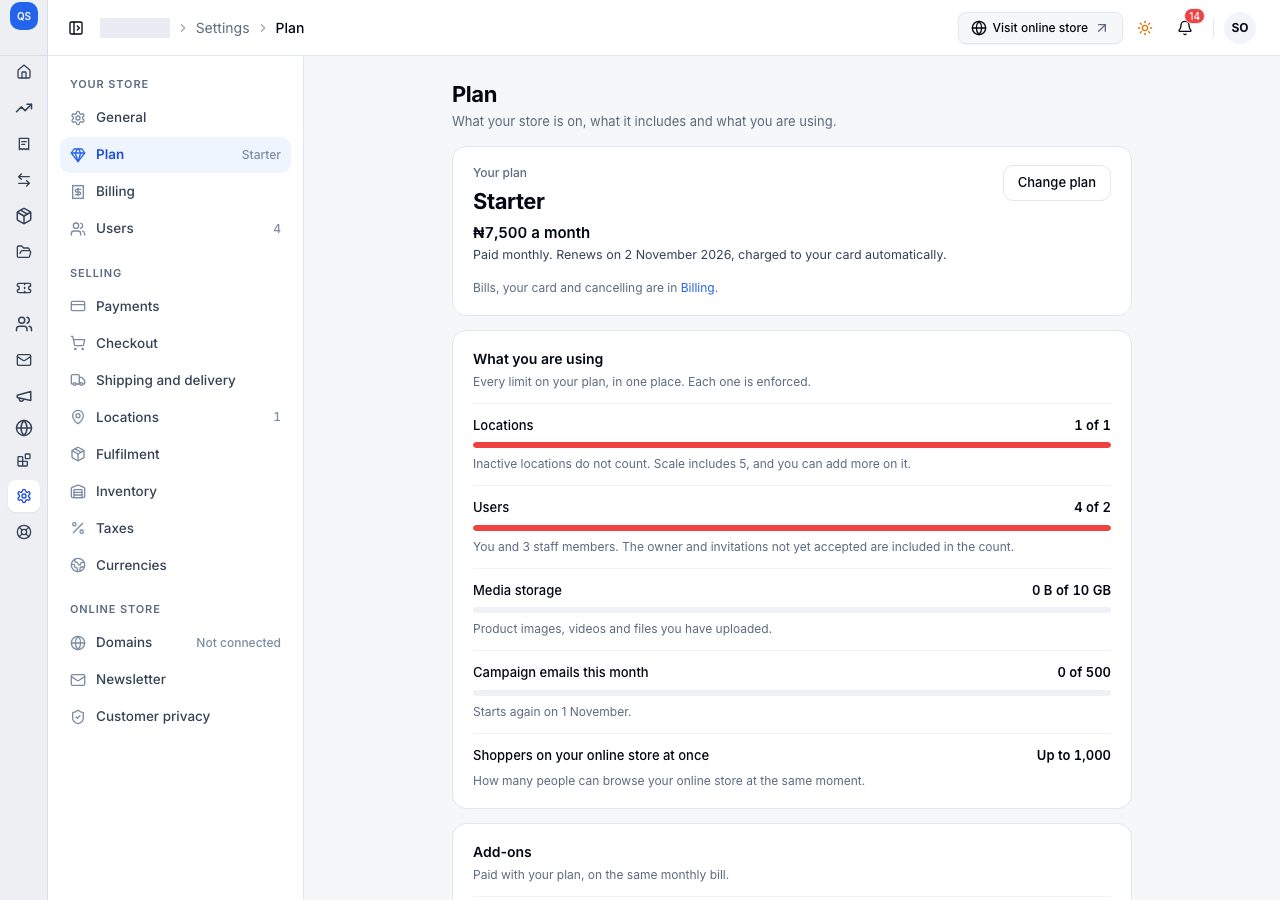Go to Home via the house icon
The image size is (1280, 900).
tap(24, 72)
